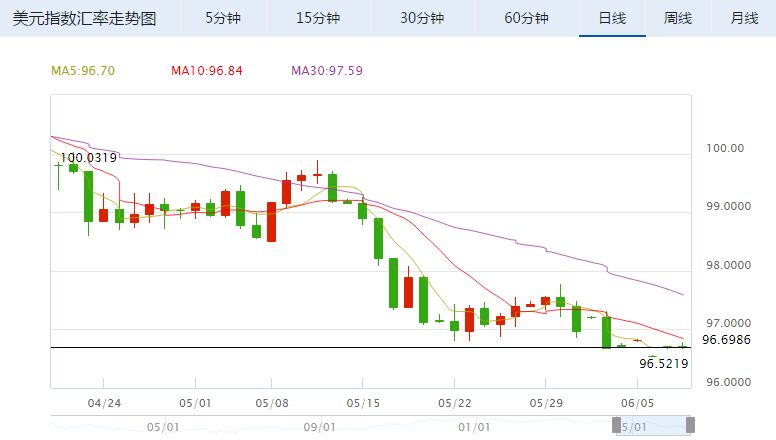Image resolution: width=776 pixels, height=440 pixels.
Task: Select the 15分钟 interval tab
Action: tap(319, 18)
